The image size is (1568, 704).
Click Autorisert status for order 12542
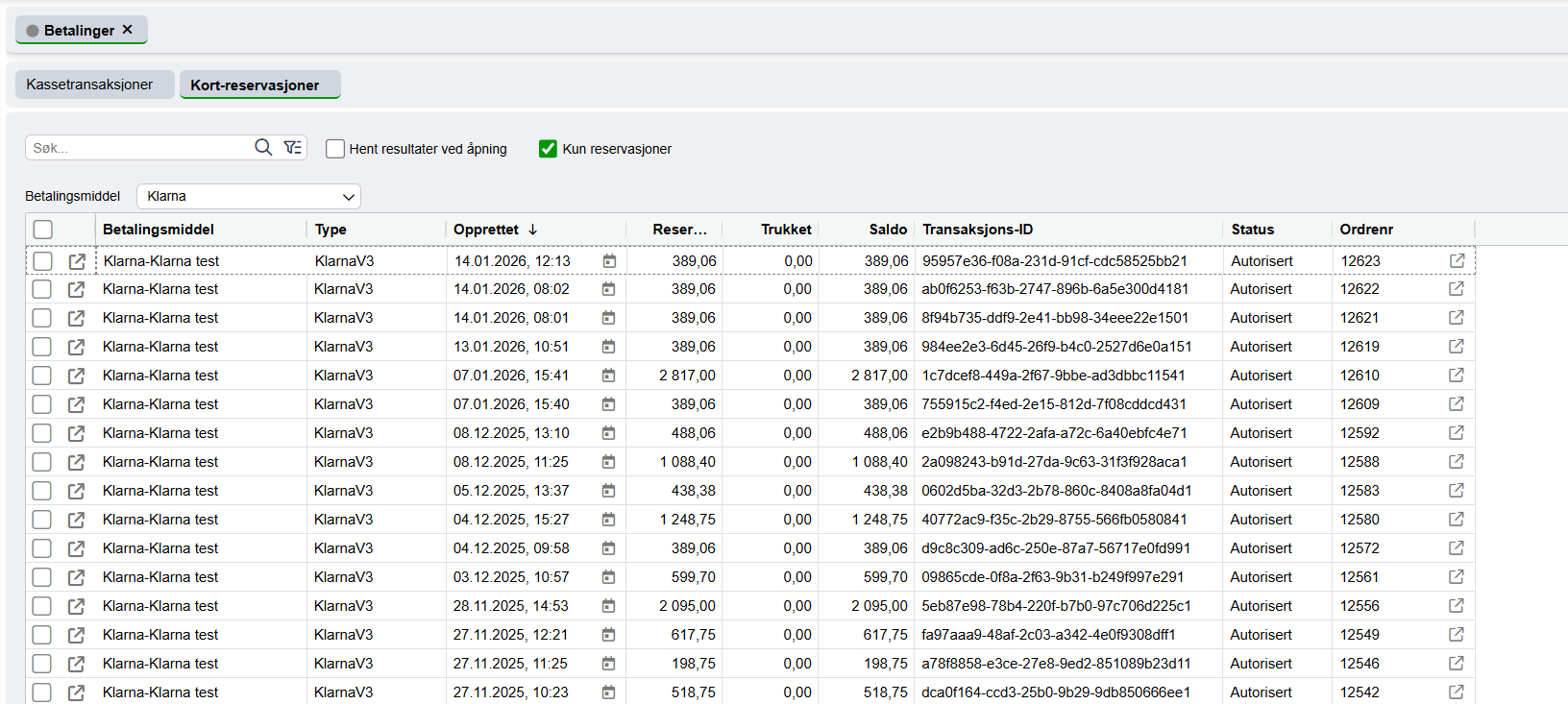tap(1262, 692)
